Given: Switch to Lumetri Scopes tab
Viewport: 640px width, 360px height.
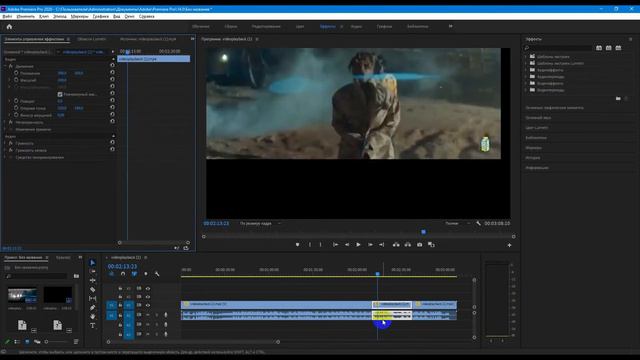Looking at the screenshot, I should click(x=91, y=39).
